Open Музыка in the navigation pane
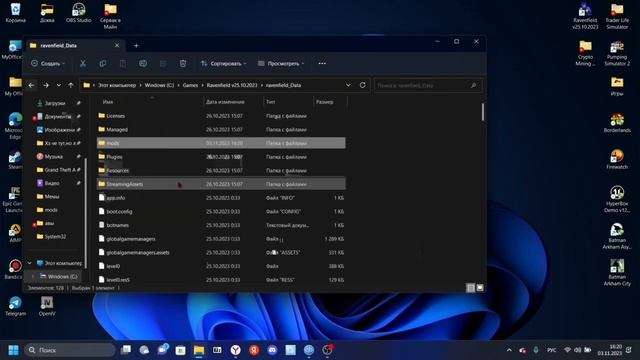 click(x=53, y=156)
